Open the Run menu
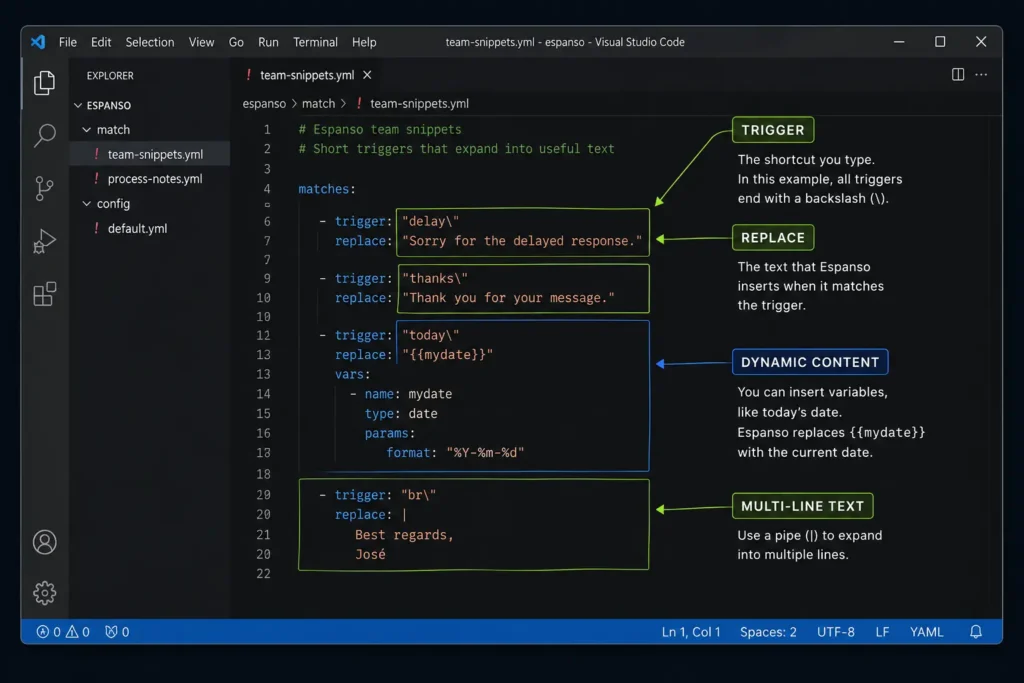This screenshot has width=1024, height=683. pyautogui.click(x=268, y=42)
